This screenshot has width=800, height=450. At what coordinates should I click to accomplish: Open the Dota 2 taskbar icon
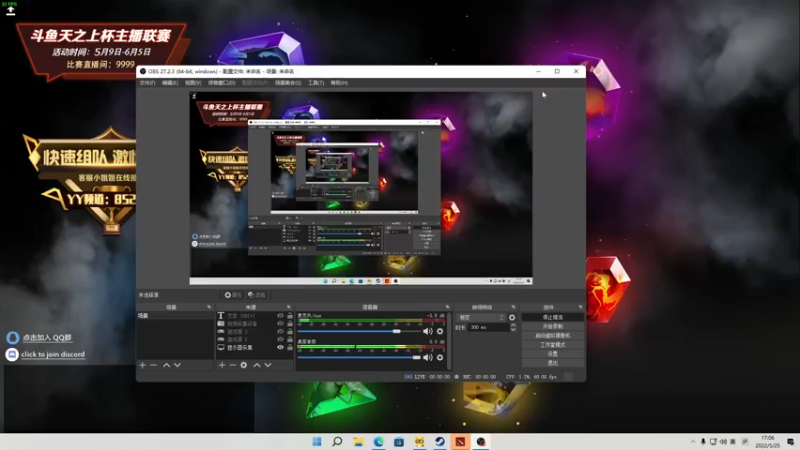click(x=460, y=441)
